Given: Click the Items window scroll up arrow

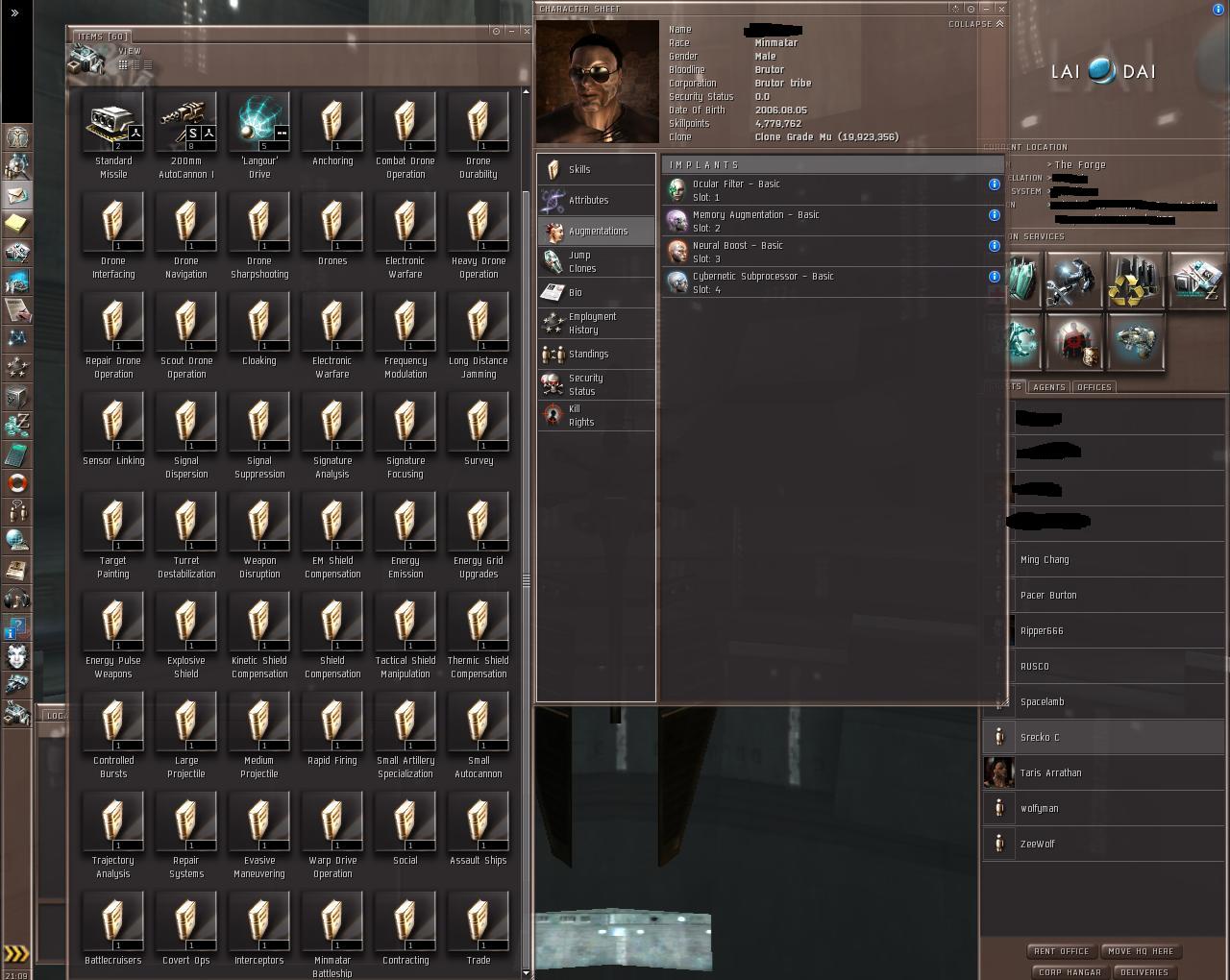Looking at the screenshot, I should tap(526, 92).
